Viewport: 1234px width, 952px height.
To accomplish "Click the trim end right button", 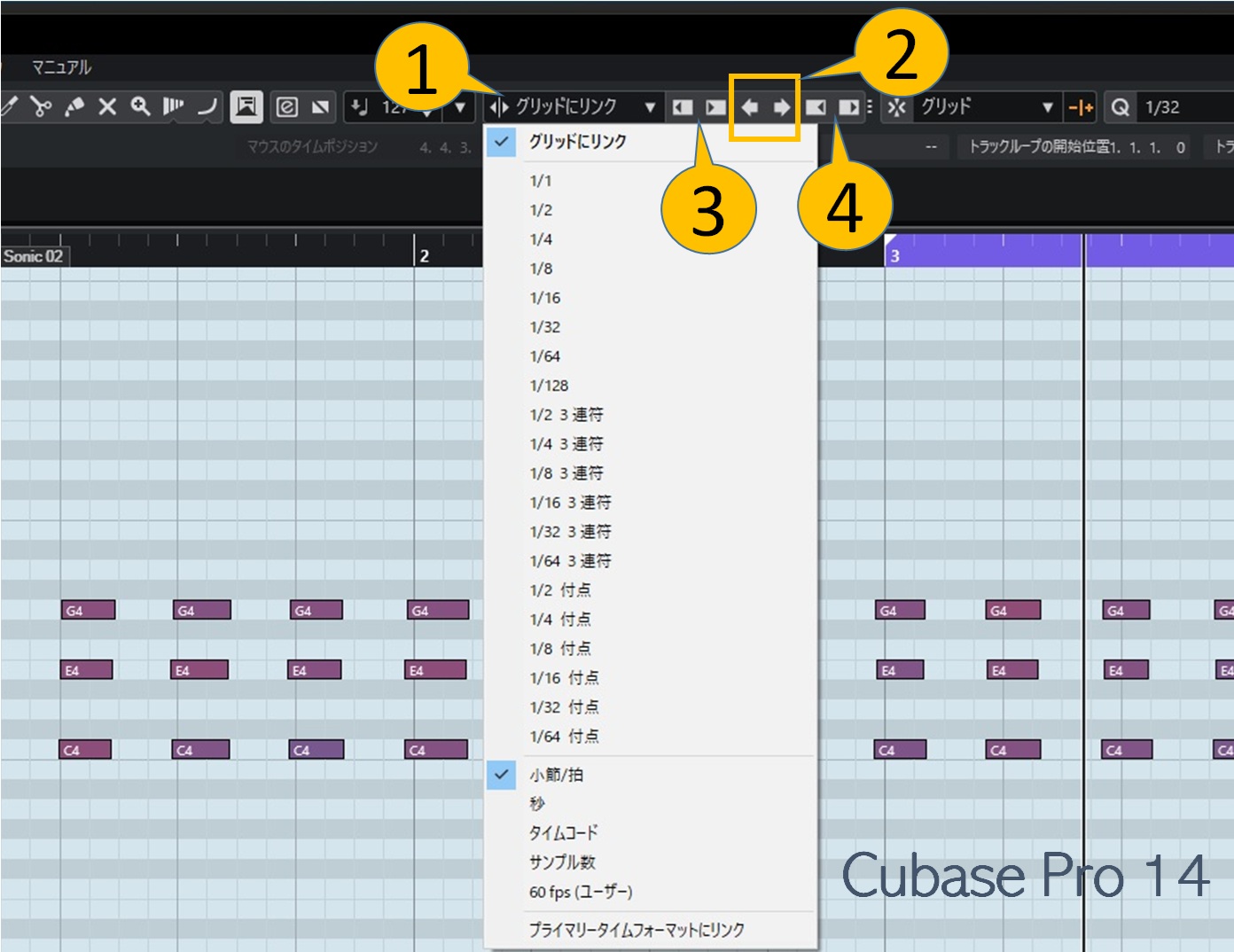I will (848, 107).
